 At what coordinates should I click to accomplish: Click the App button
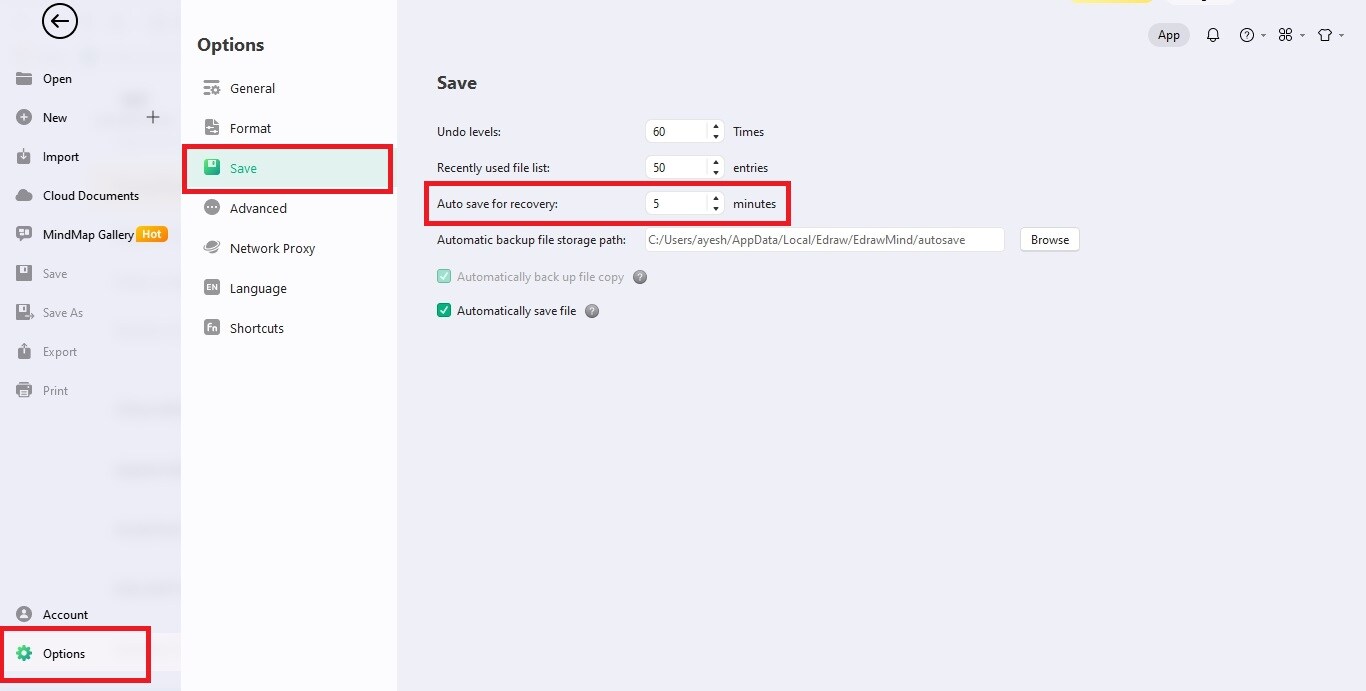[x=1168, y=35]
